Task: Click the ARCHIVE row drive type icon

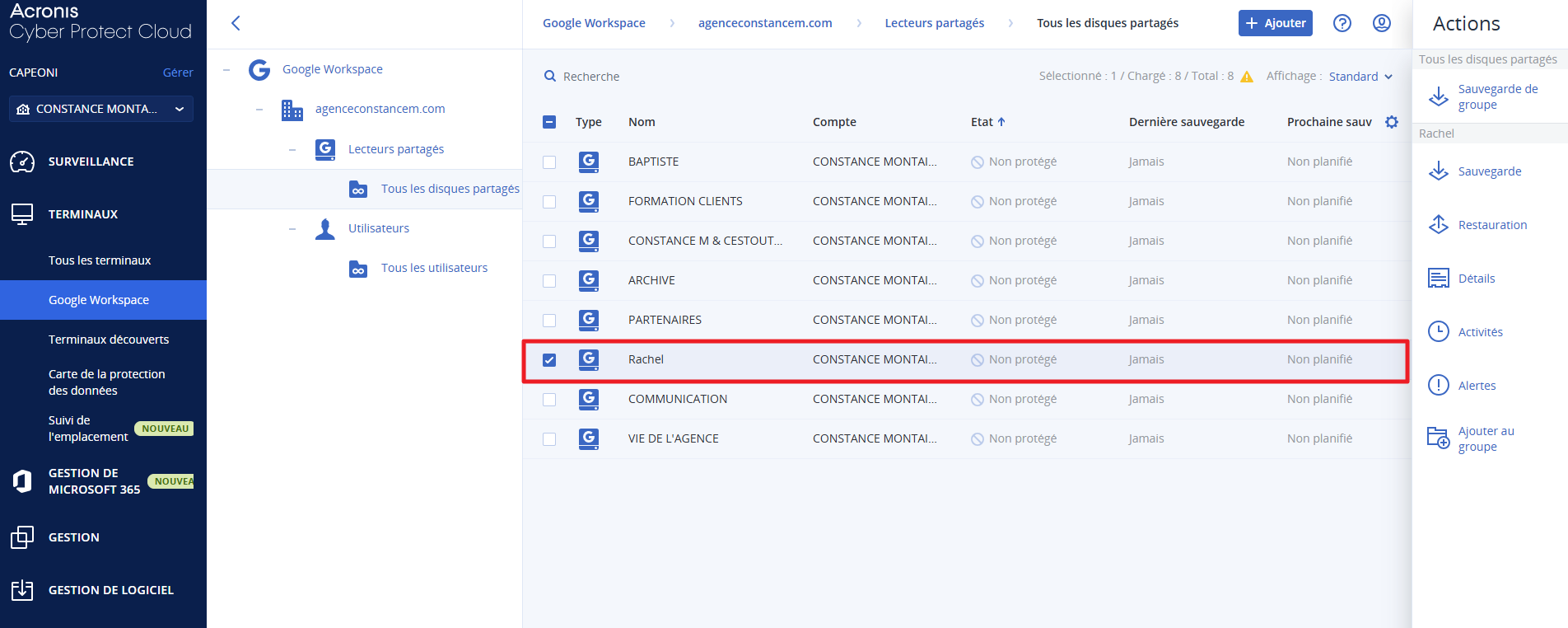Action: 589,280
